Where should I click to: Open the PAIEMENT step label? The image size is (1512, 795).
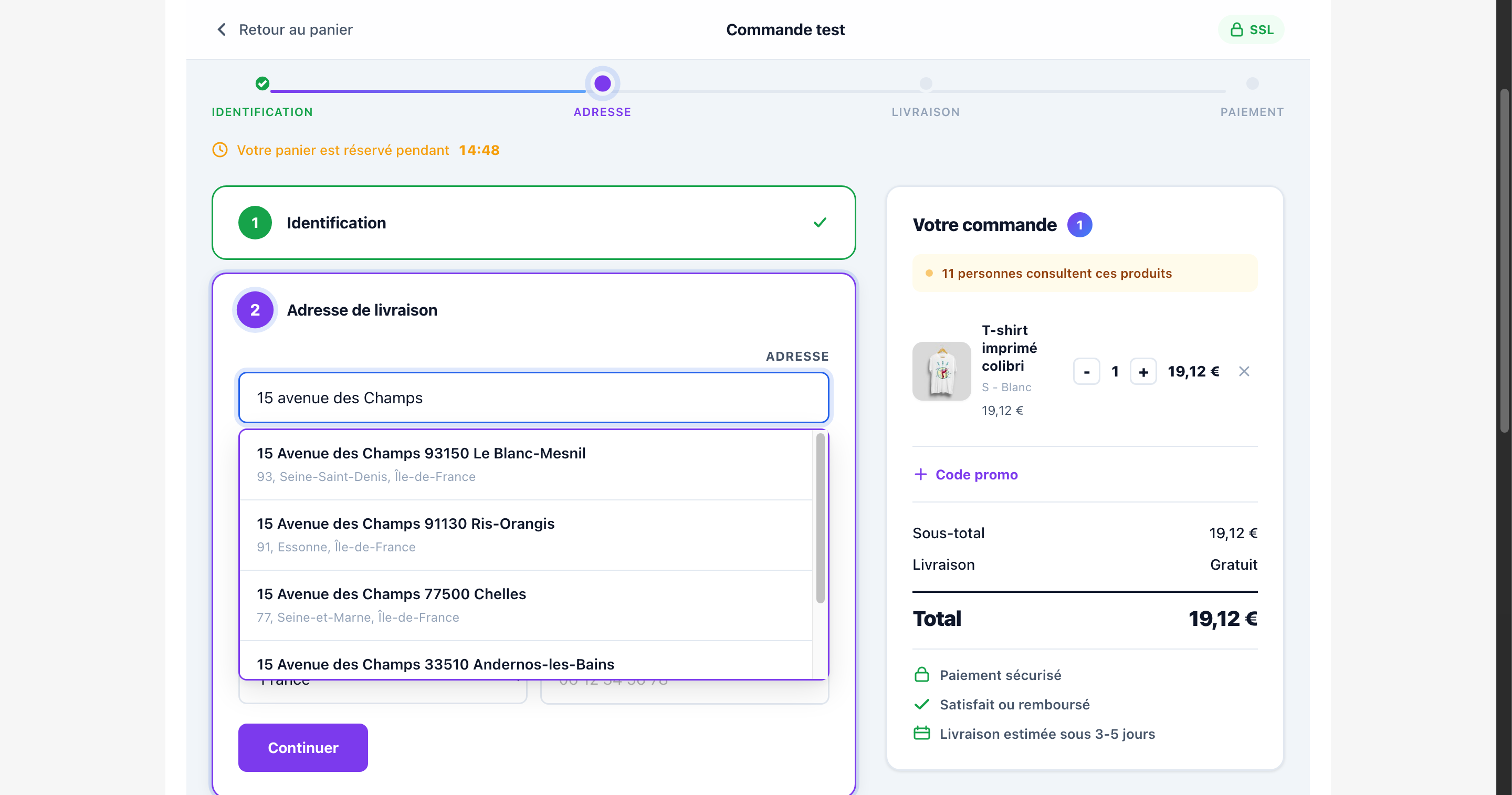click(1252, 112)
